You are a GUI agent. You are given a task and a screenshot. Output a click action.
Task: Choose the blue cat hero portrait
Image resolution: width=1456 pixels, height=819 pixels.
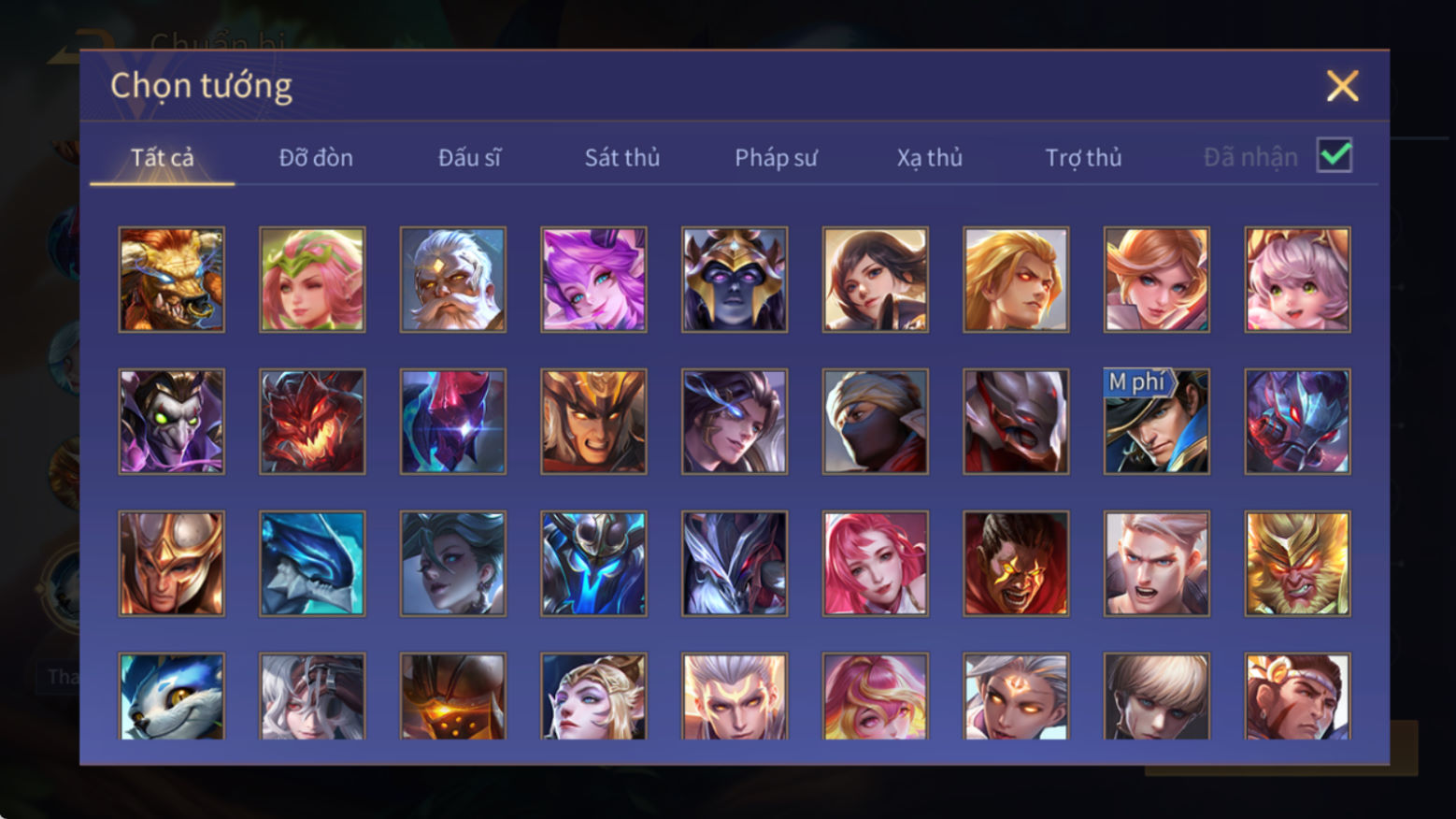pyautogui.click(x=172, y=697)
